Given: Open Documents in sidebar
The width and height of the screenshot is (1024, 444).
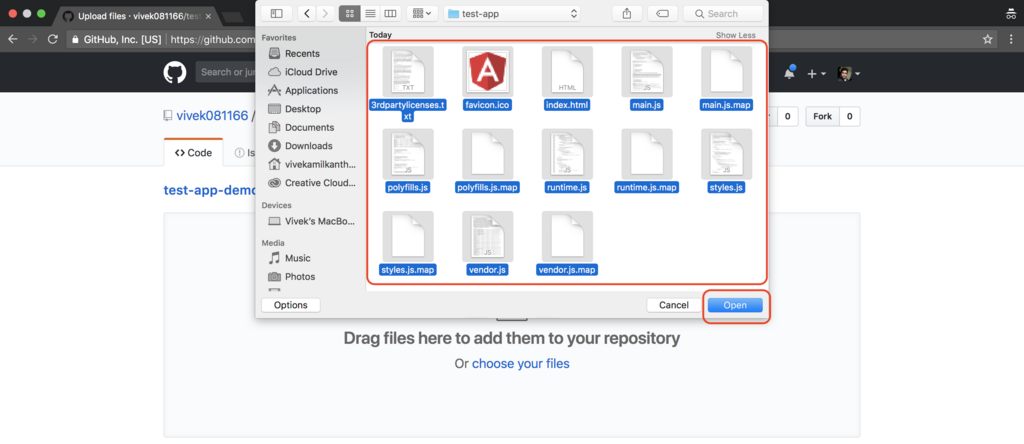Looking at the screenshot, I should [309, 127].
